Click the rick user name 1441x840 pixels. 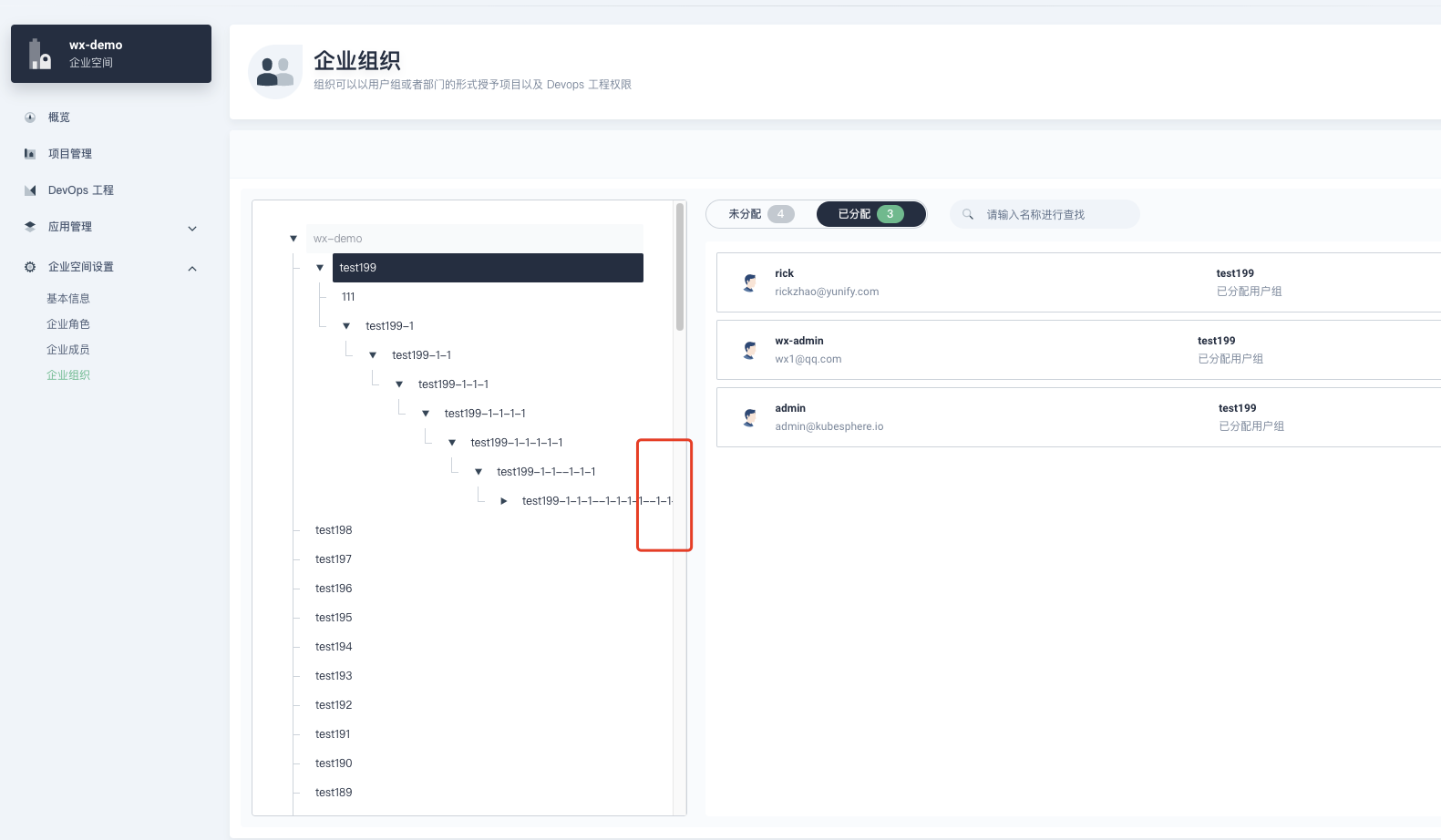(x=785, y=273)
